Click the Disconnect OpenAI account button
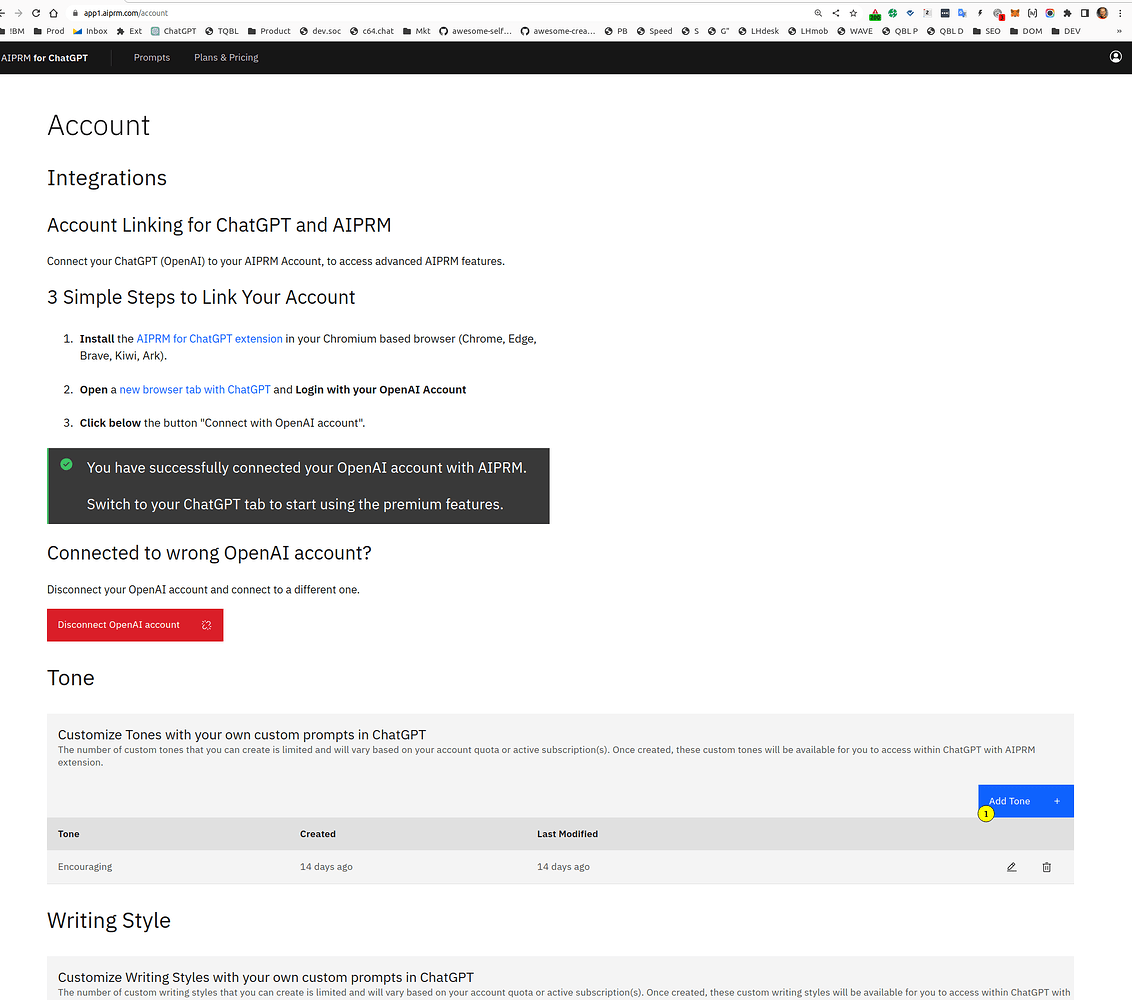The height and width of the screenshot is (1000, 1132). (x=135, y=624)
